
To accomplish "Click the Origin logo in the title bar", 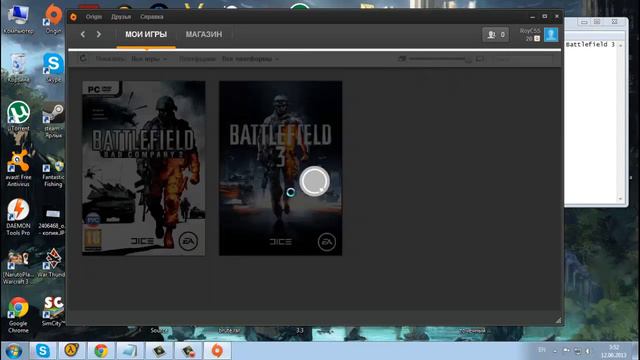I will pyautogui.click(x=73, y=17).
